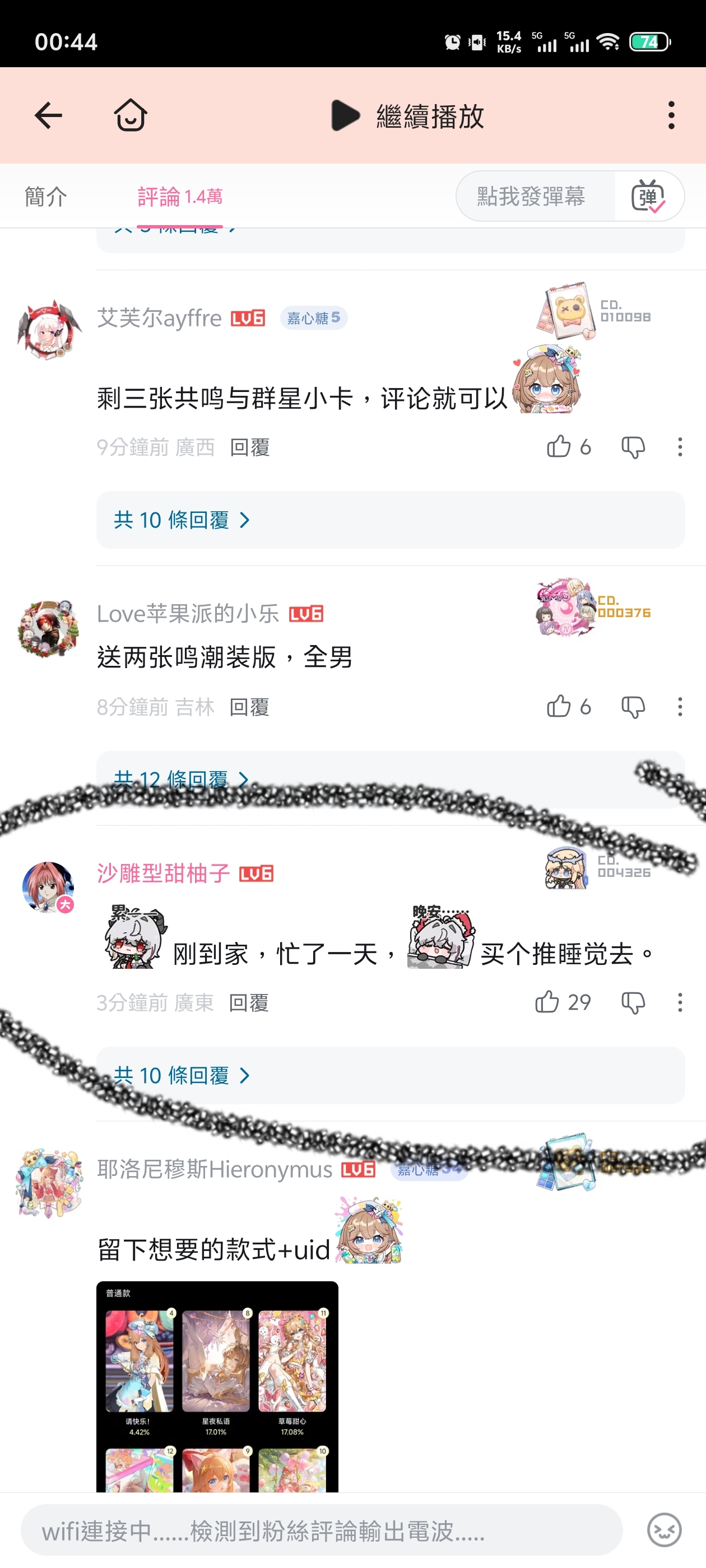Switch to the 簡介 tab
This screenshot has width=706, height=1568.
pyautogui.click(x=46, y=197)
